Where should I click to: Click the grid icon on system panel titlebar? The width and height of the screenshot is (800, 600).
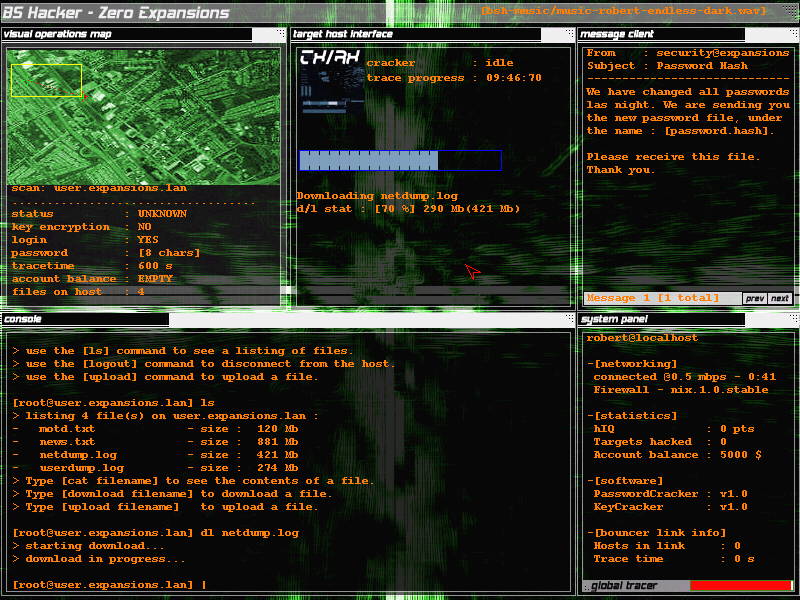click(x=795, y=319)
